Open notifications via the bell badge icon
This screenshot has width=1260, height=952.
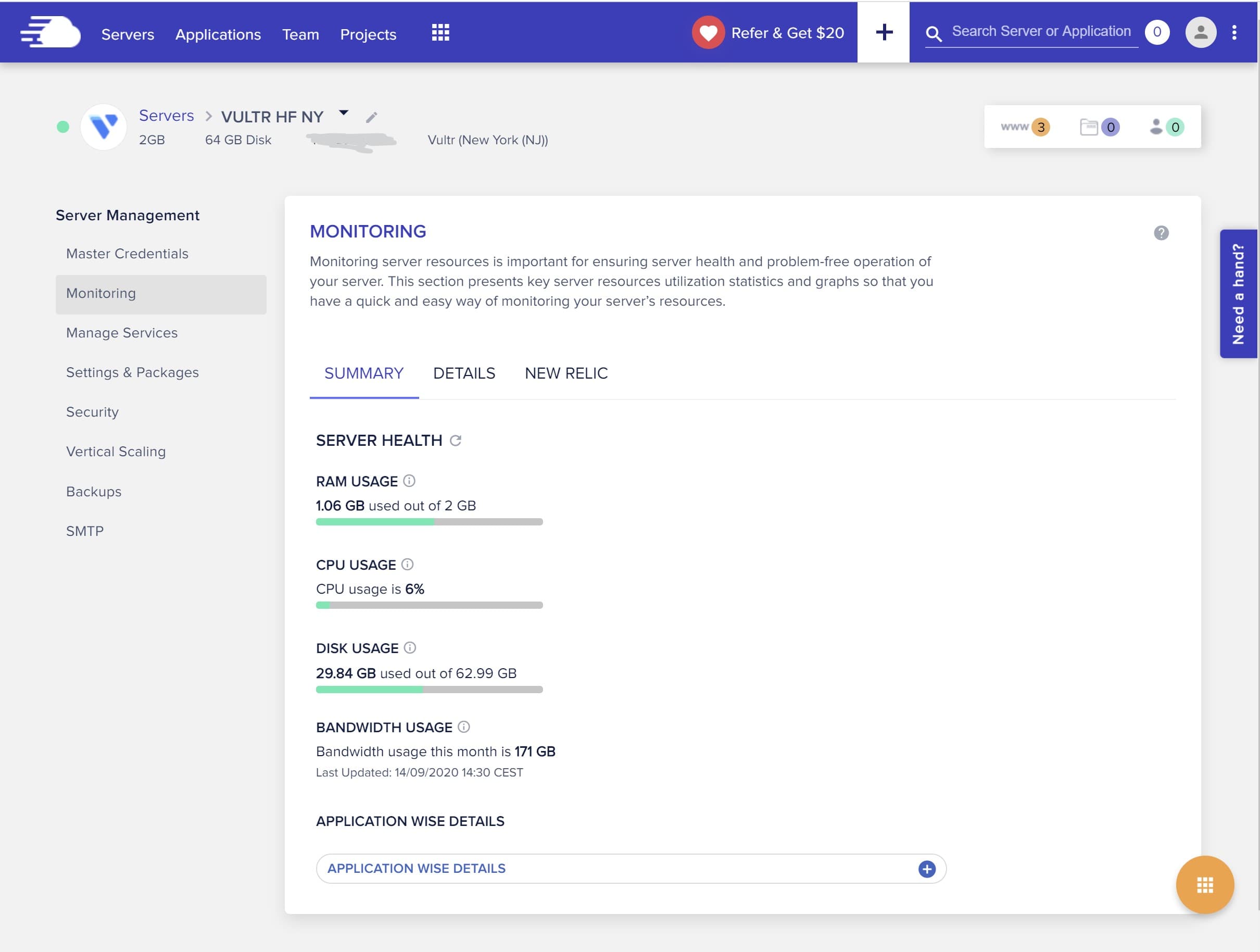click(x=1157, y=32)
